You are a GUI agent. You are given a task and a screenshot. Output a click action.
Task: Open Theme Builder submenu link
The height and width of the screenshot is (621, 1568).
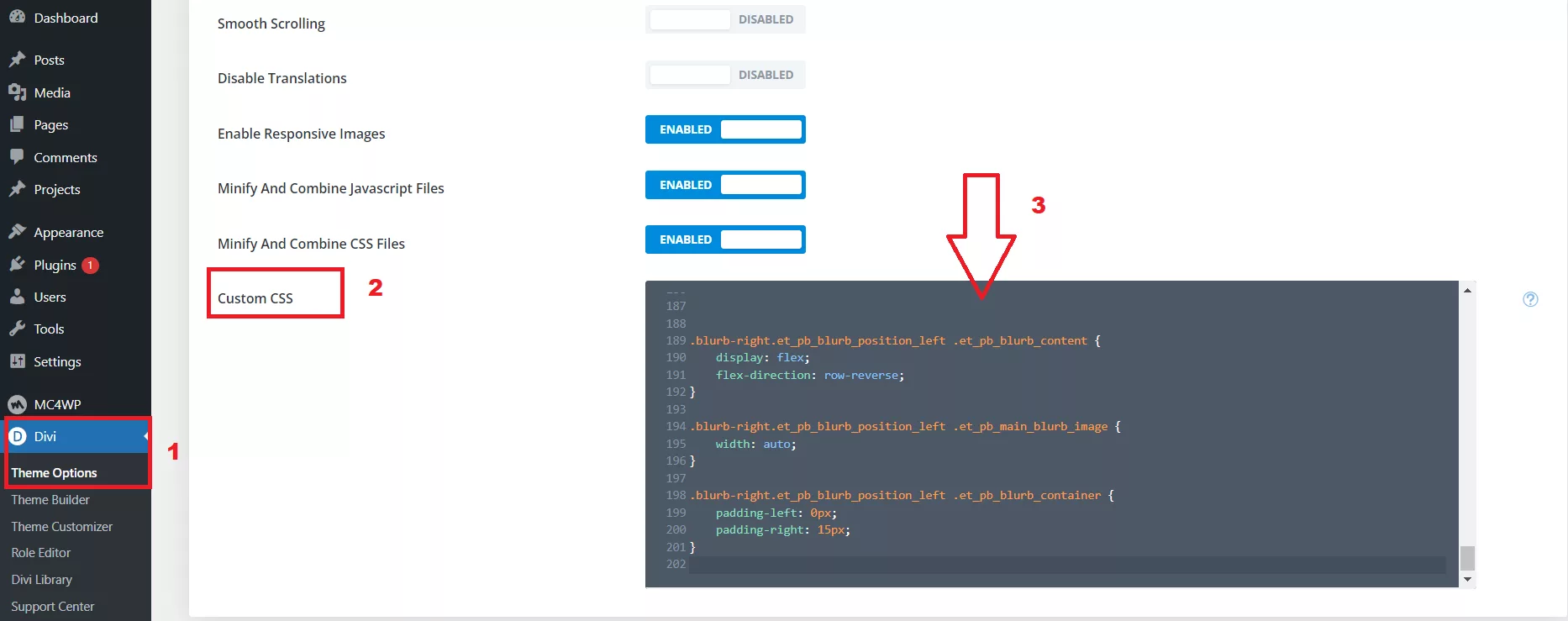(50, 500)
